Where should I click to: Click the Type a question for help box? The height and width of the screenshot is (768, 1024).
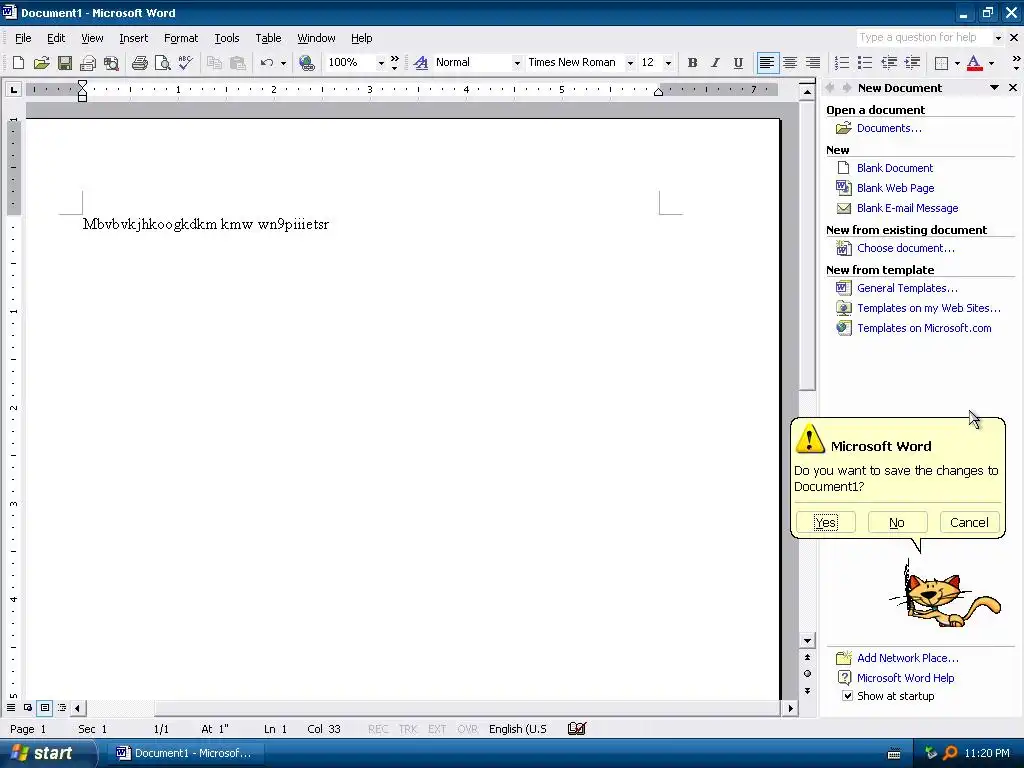coord(923,37)
